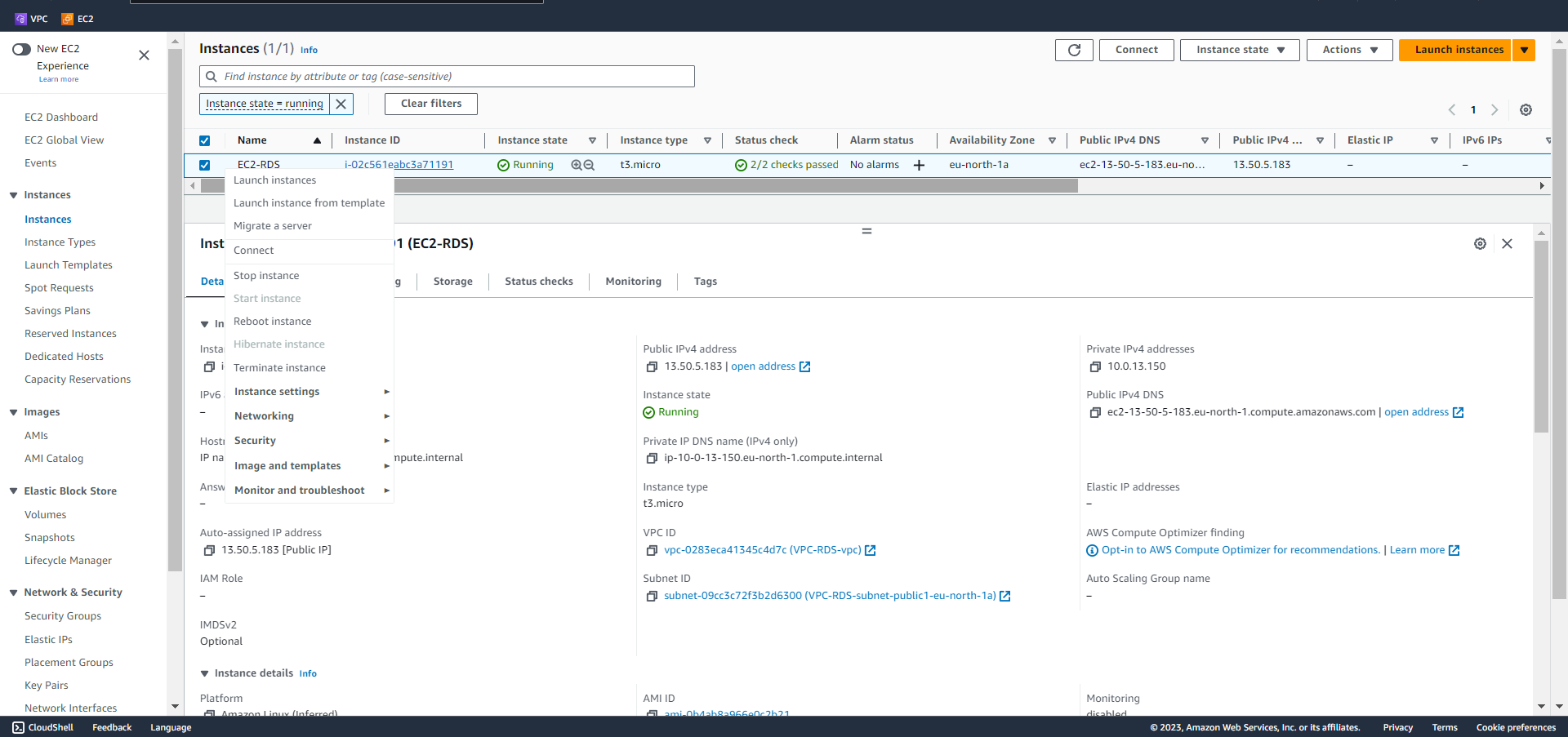Open Monitor and troubleshoot submenu
1568x737 pixels.
[309, 491]
